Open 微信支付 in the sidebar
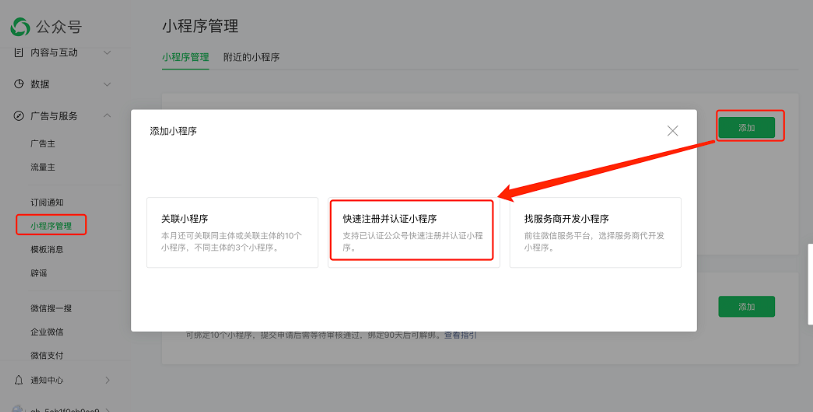813x412 pixels. pyautogui.click(x=47, y=355)
